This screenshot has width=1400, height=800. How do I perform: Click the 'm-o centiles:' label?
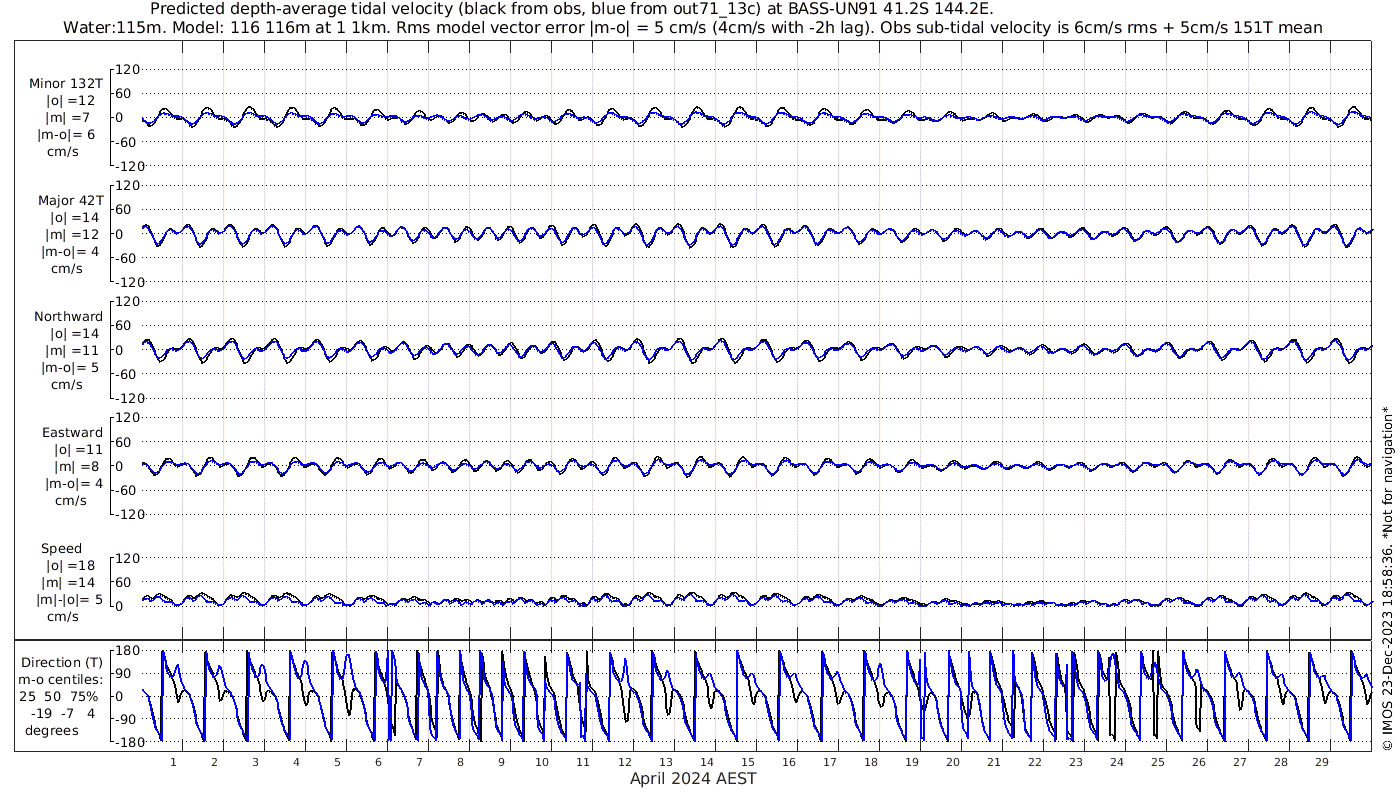(x=62, y=679)
